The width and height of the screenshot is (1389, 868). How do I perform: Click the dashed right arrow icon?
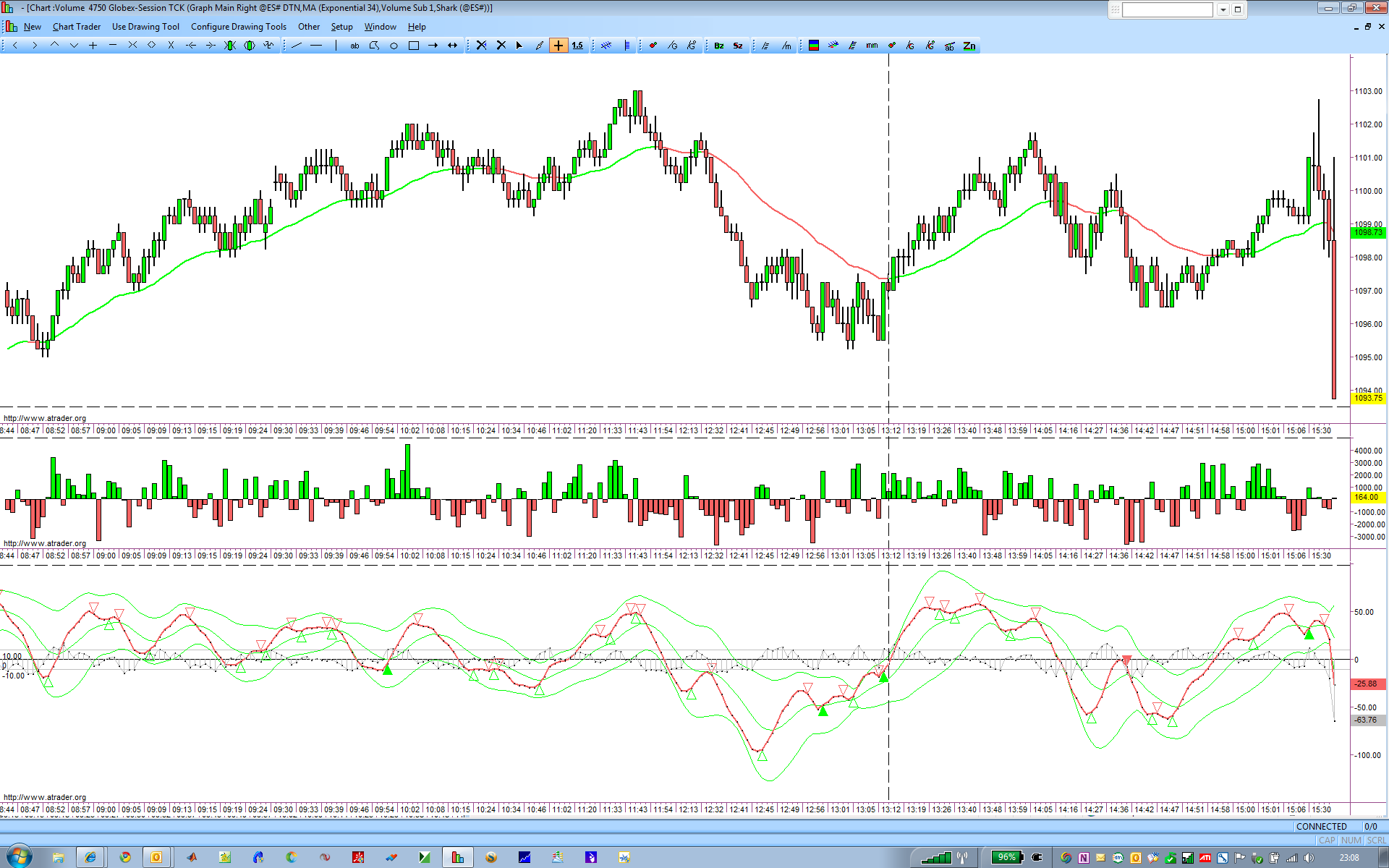click(211, 46)
